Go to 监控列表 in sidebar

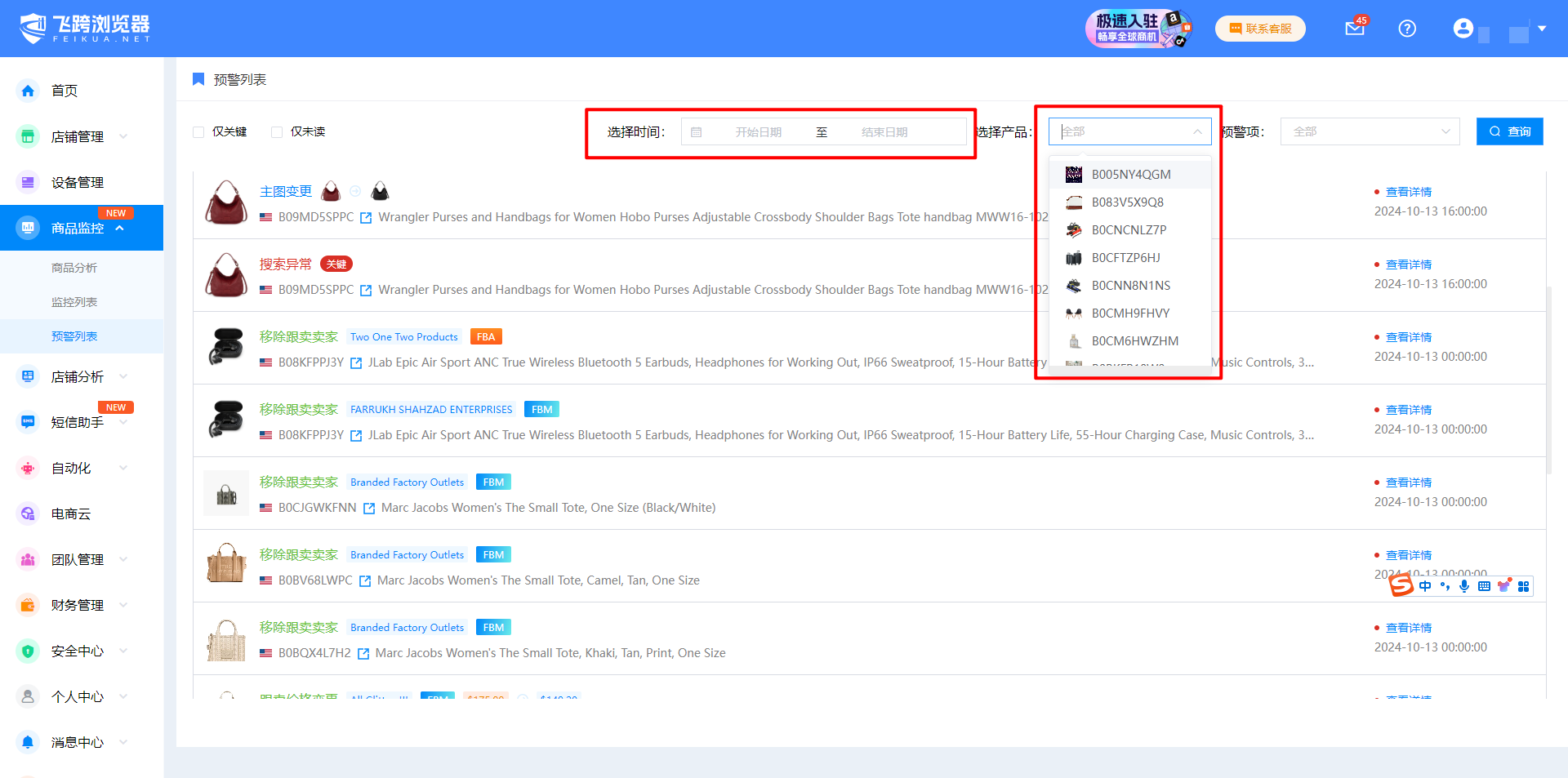point(74,302)
